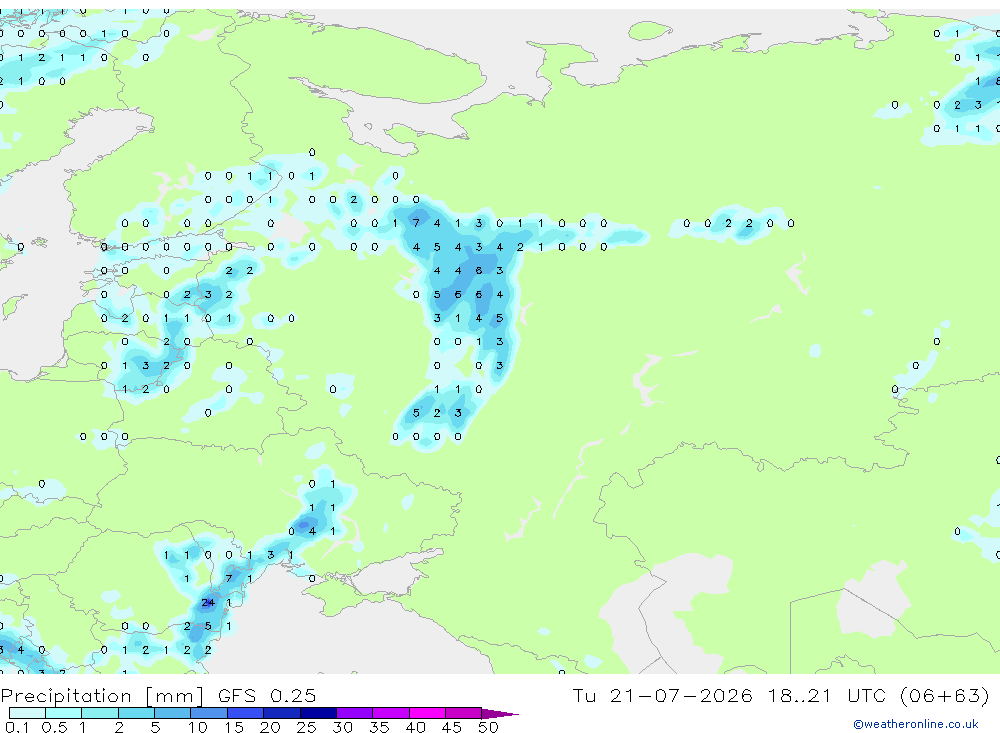Open the weatheronline.co.uk copyright link
The height and width of the screenshot is (733, 1000).
click(x=916, y=723)
